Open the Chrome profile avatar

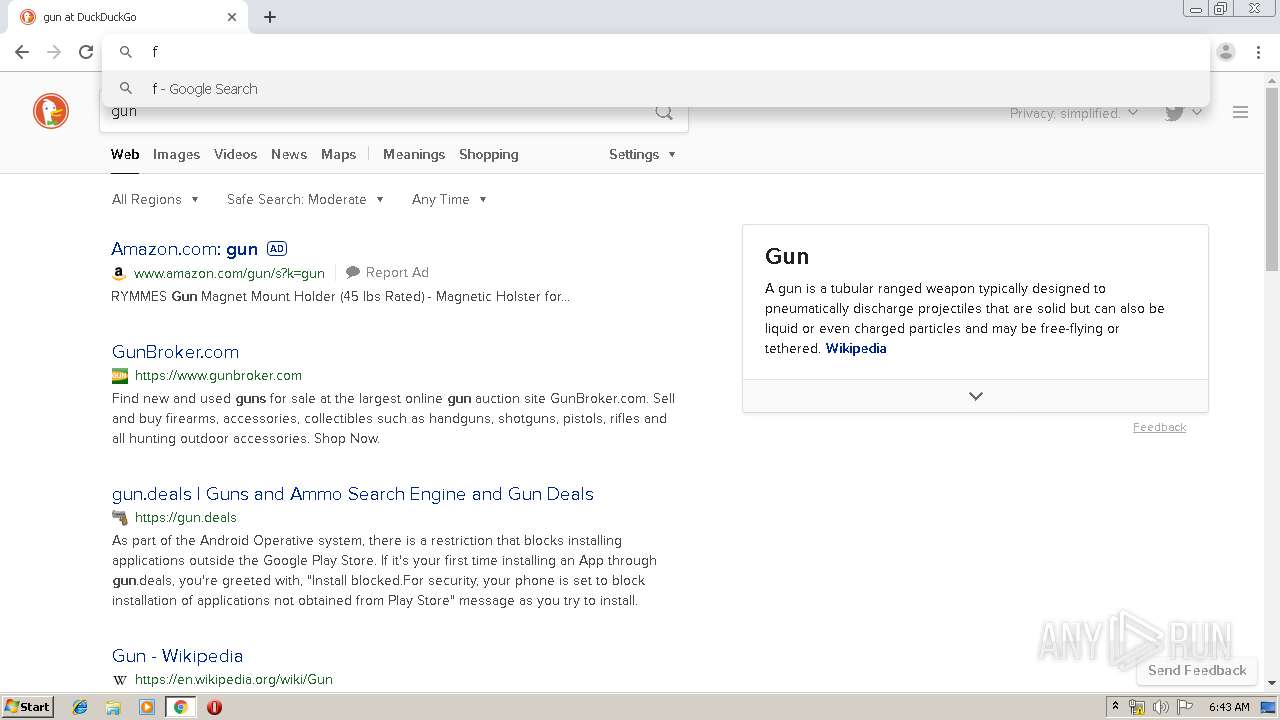(1226, 52)
